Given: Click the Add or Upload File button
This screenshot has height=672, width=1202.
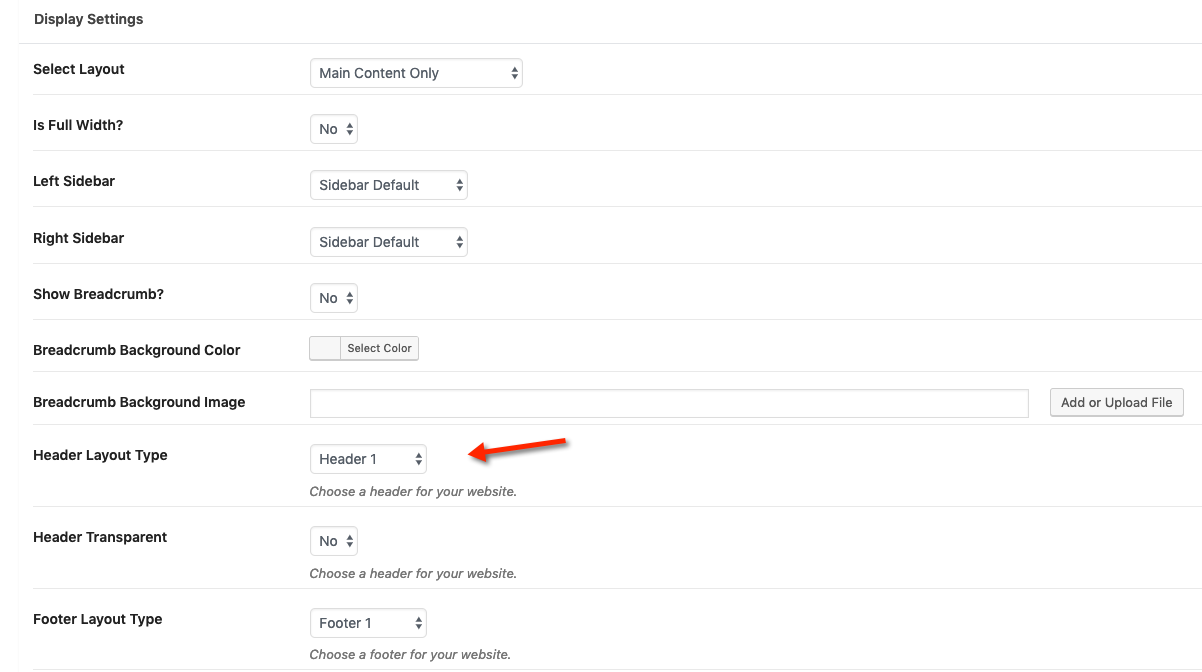Looking at the screenshot, I should coord(1116,402).
